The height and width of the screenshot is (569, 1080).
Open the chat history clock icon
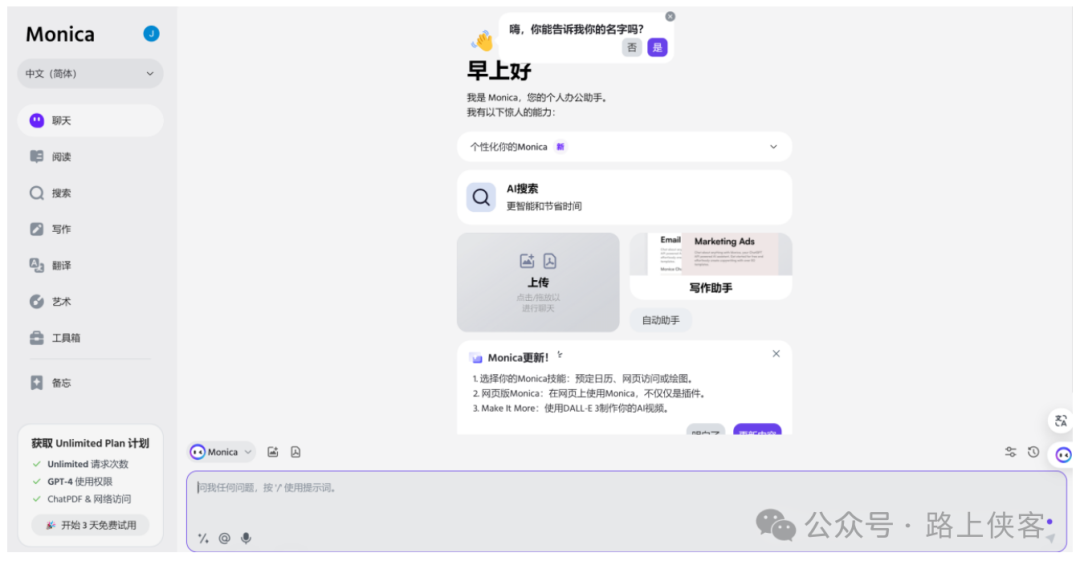pyautogui.click(x=1033, y=452)
